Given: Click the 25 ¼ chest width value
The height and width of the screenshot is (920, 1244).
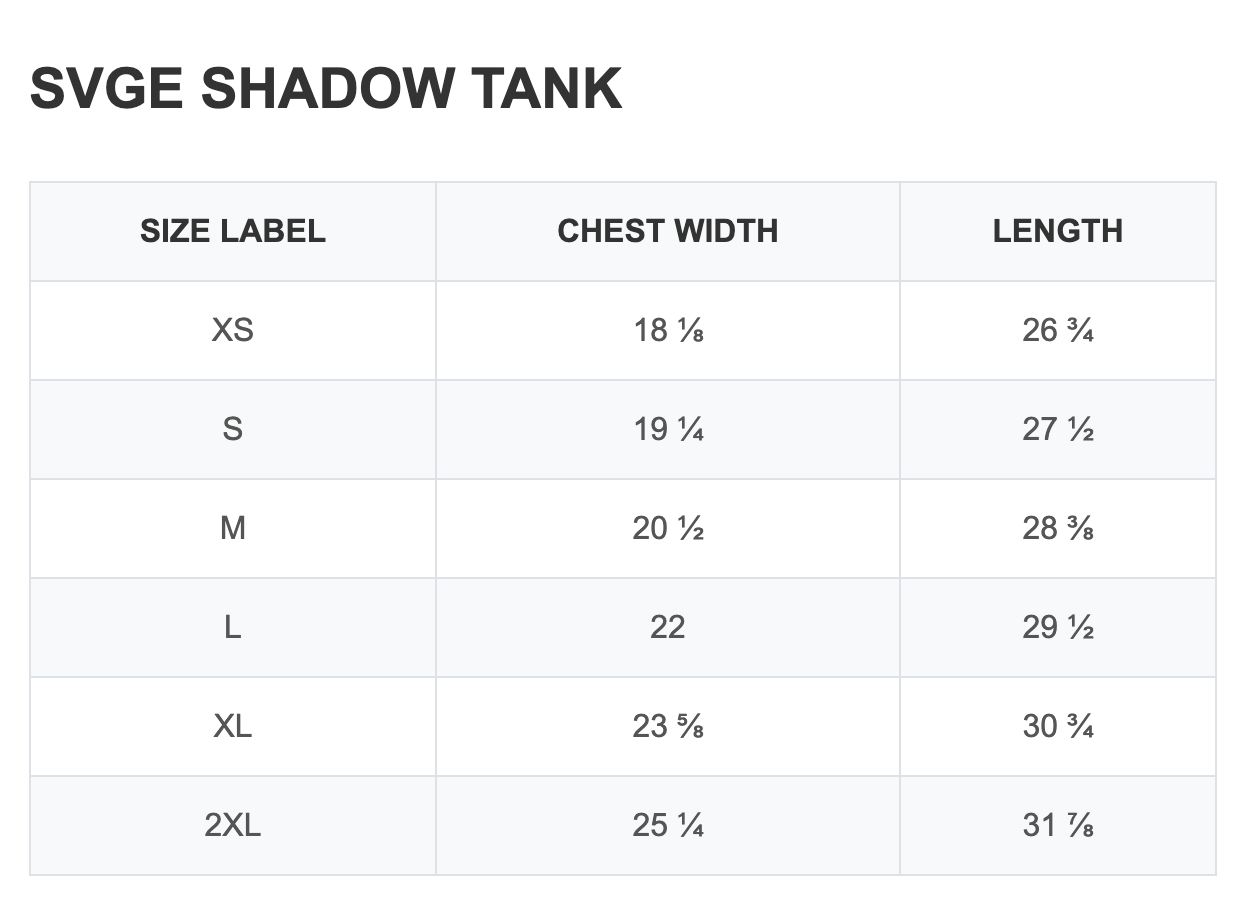Looking at the screenshot, I should (x=668, y=825).
